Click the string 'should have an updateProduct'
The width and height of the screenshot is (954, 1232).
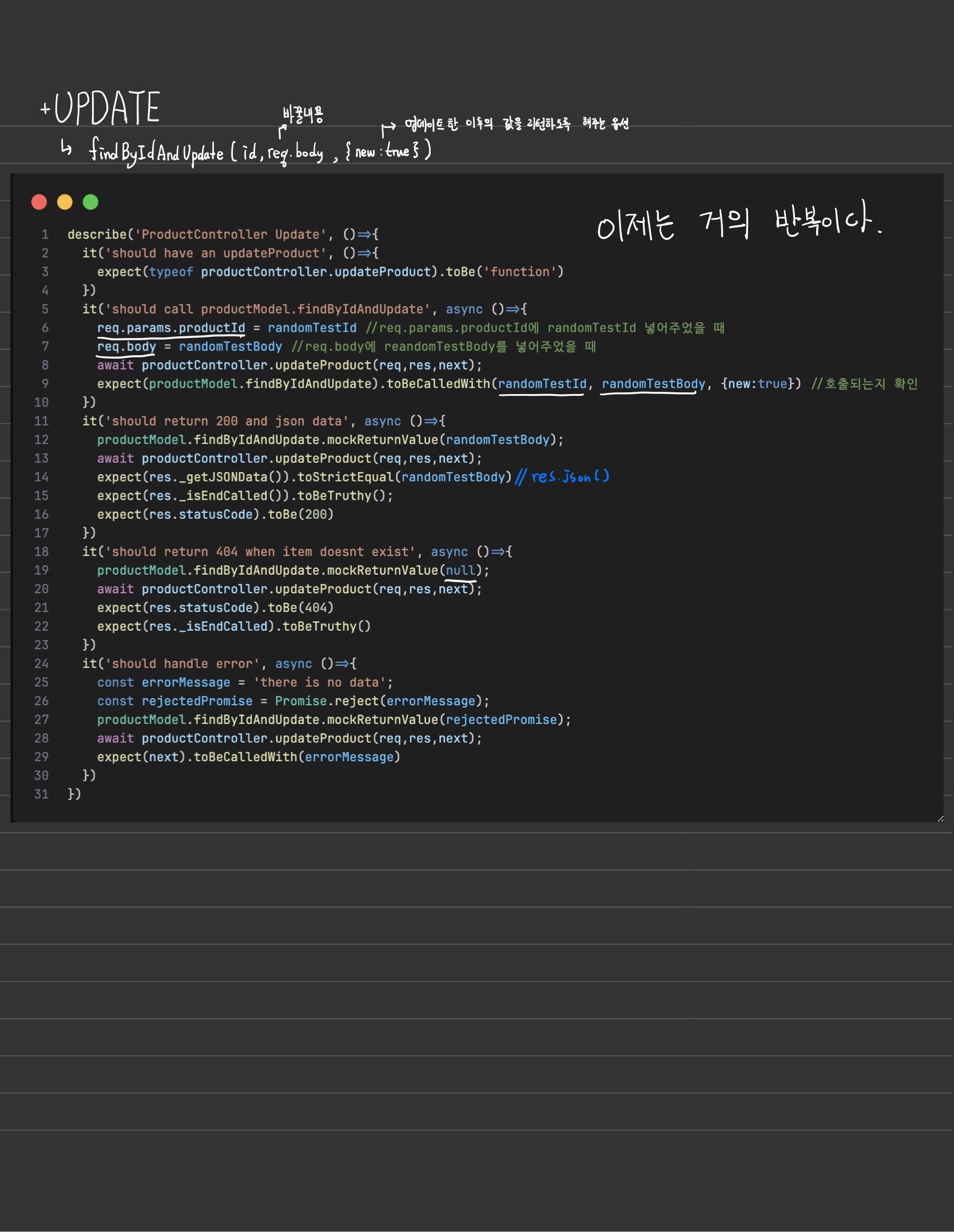(216, 253)
